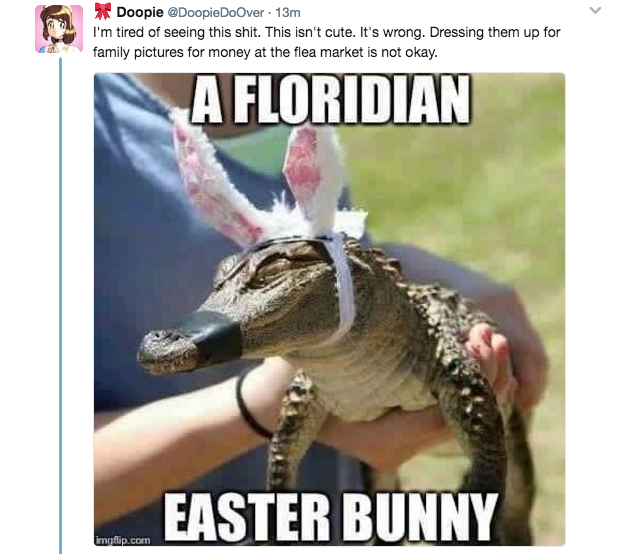The height and width of the screenshot is (554, 634).
Task: Click the tweet text about flea market pictures
Action: point(326,42)
